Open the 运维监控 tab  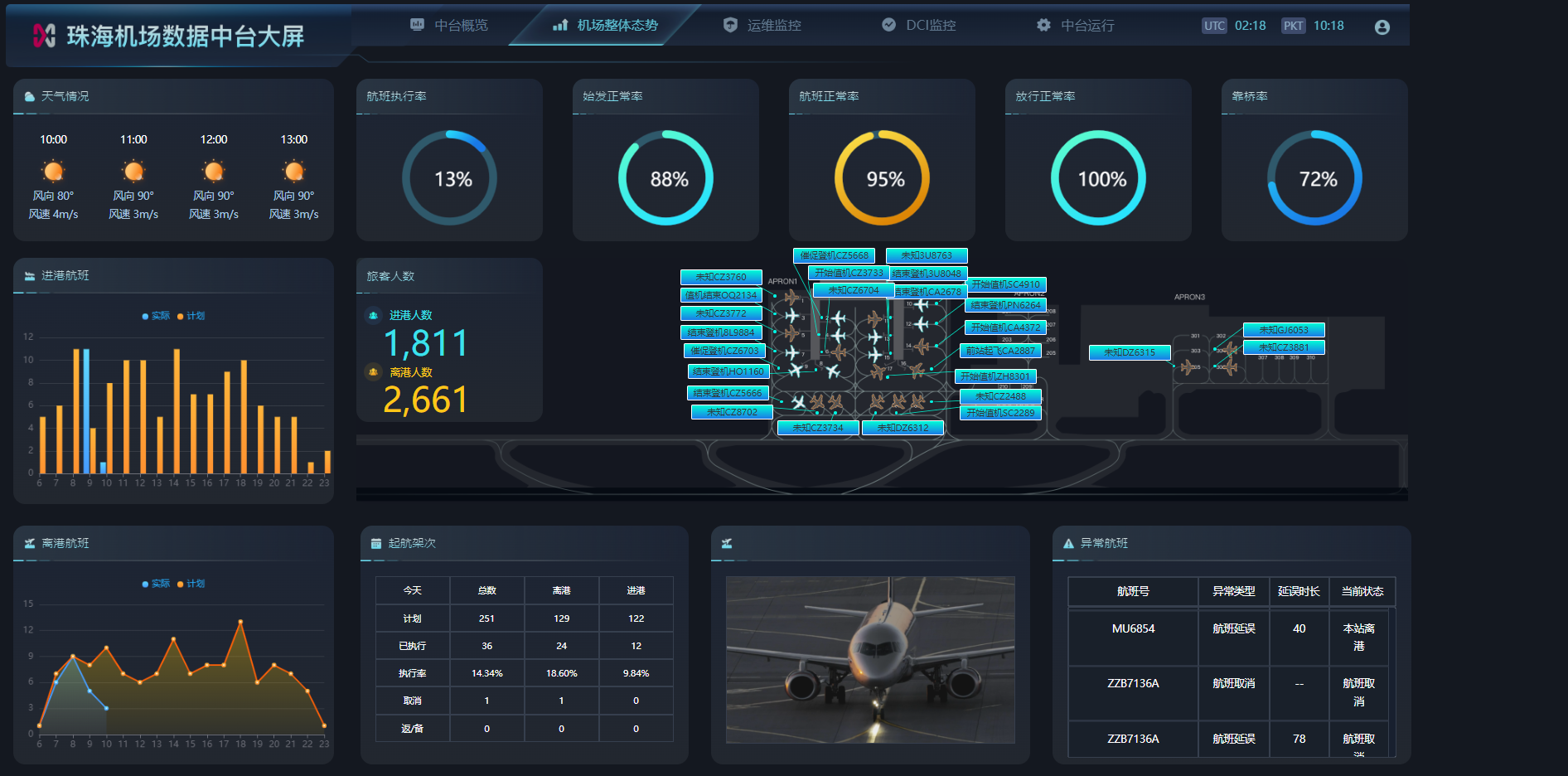click(762, 26)
